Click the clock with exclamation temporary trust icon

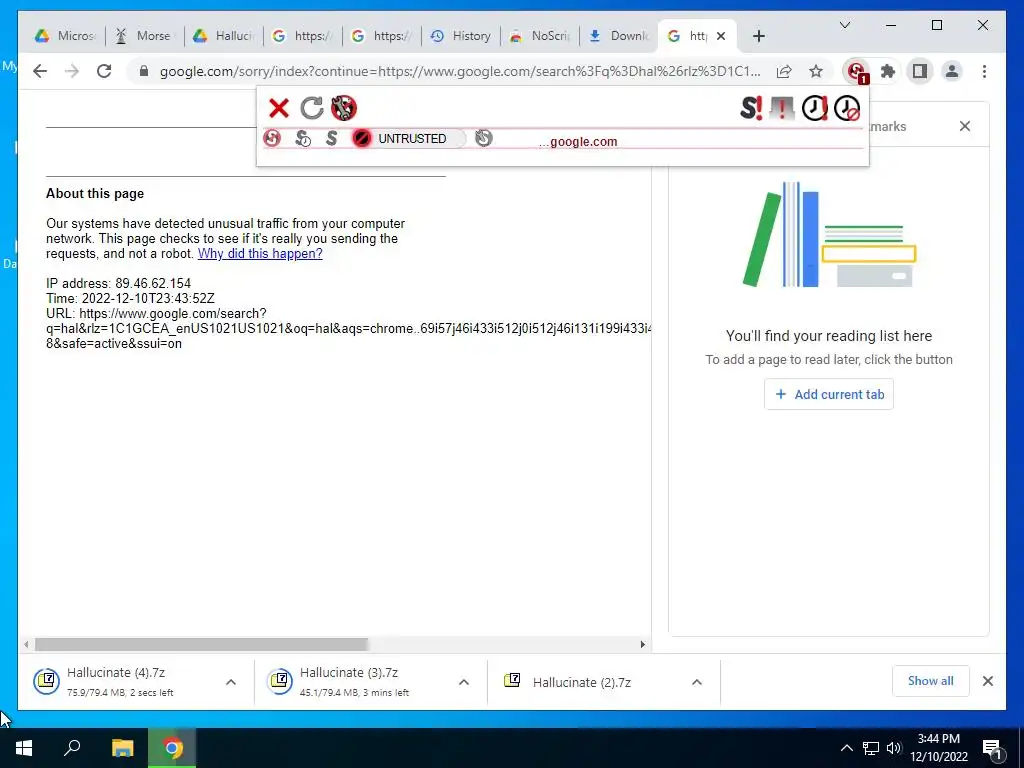point(814,108)
